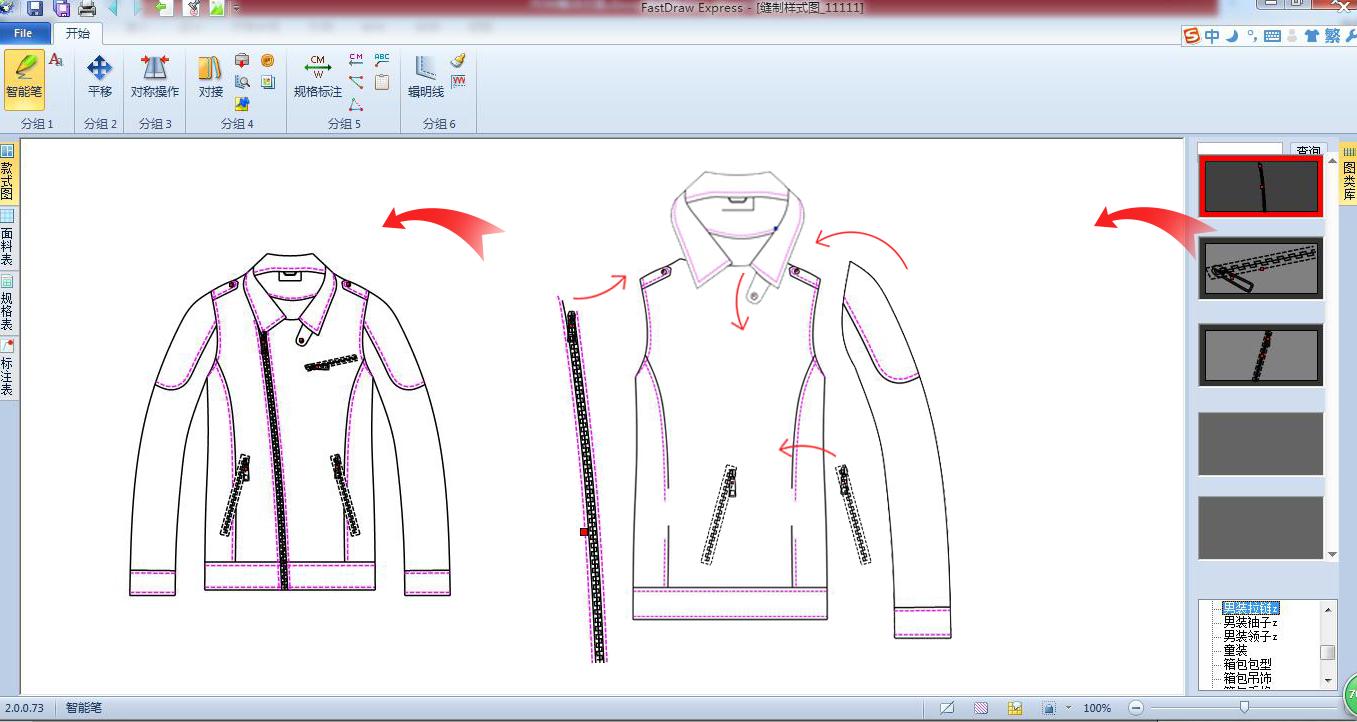Toggle the 中 Chinese input mode indicator

point(1212,36)
